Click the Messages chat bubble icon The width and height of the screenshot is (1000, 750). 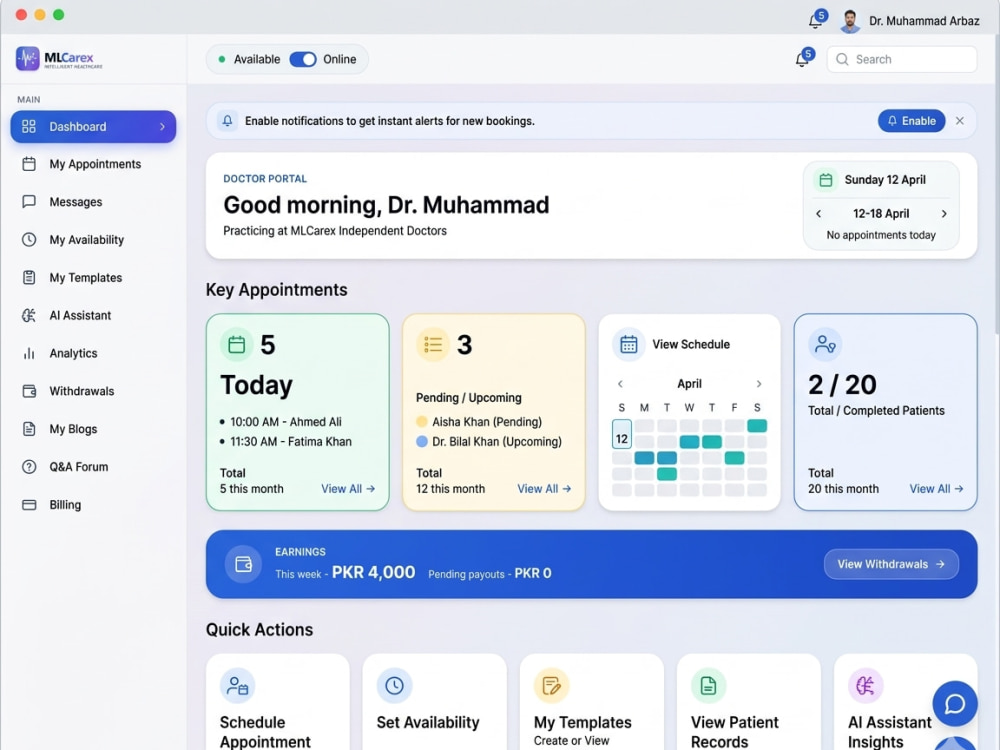pos(29,202)
